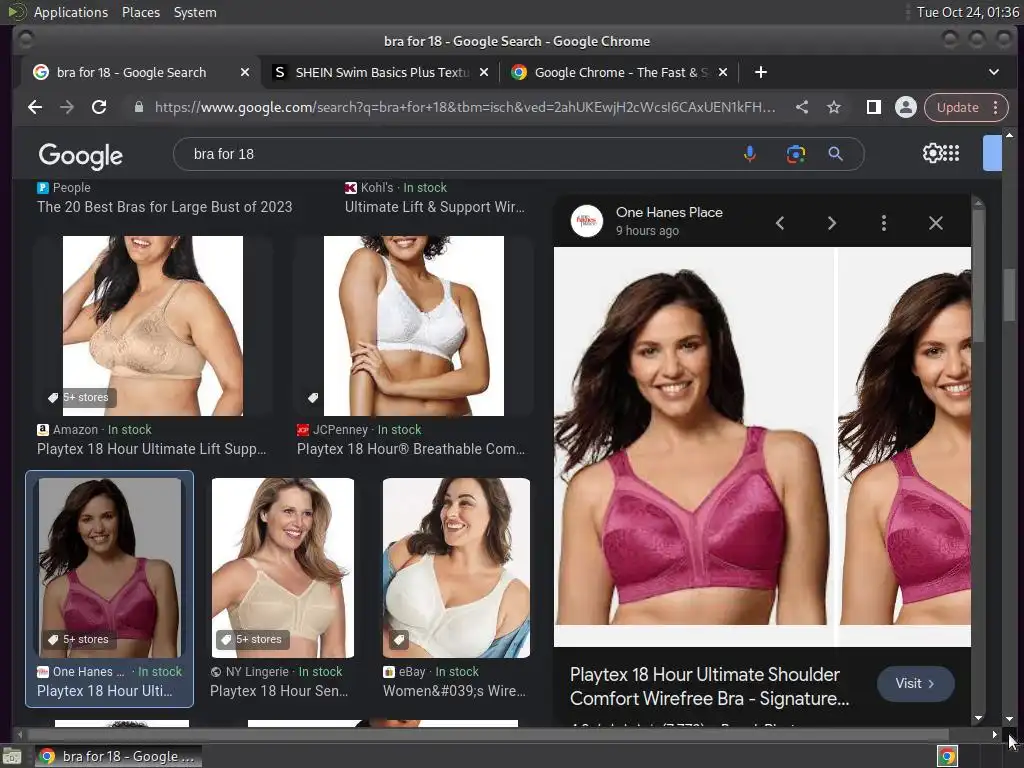This screenshot has height=768, width=1024.
Task: Show next image in preview panel
Action: pyautogui.click(x=831, y=223)
